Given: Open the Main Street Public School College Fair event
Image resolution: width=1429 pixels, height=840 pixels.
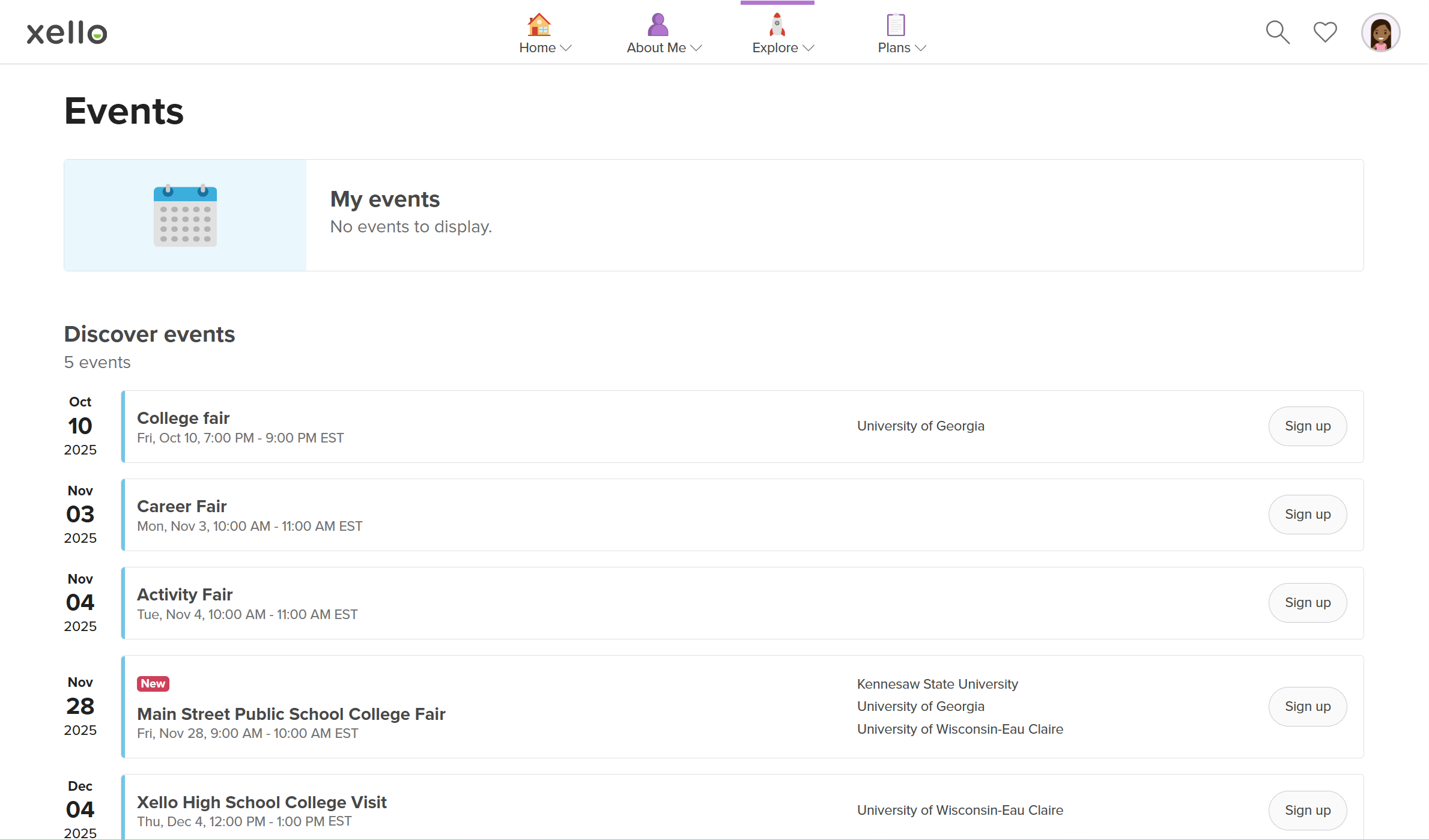Looking at the screenshot, I should coord(291,714).
